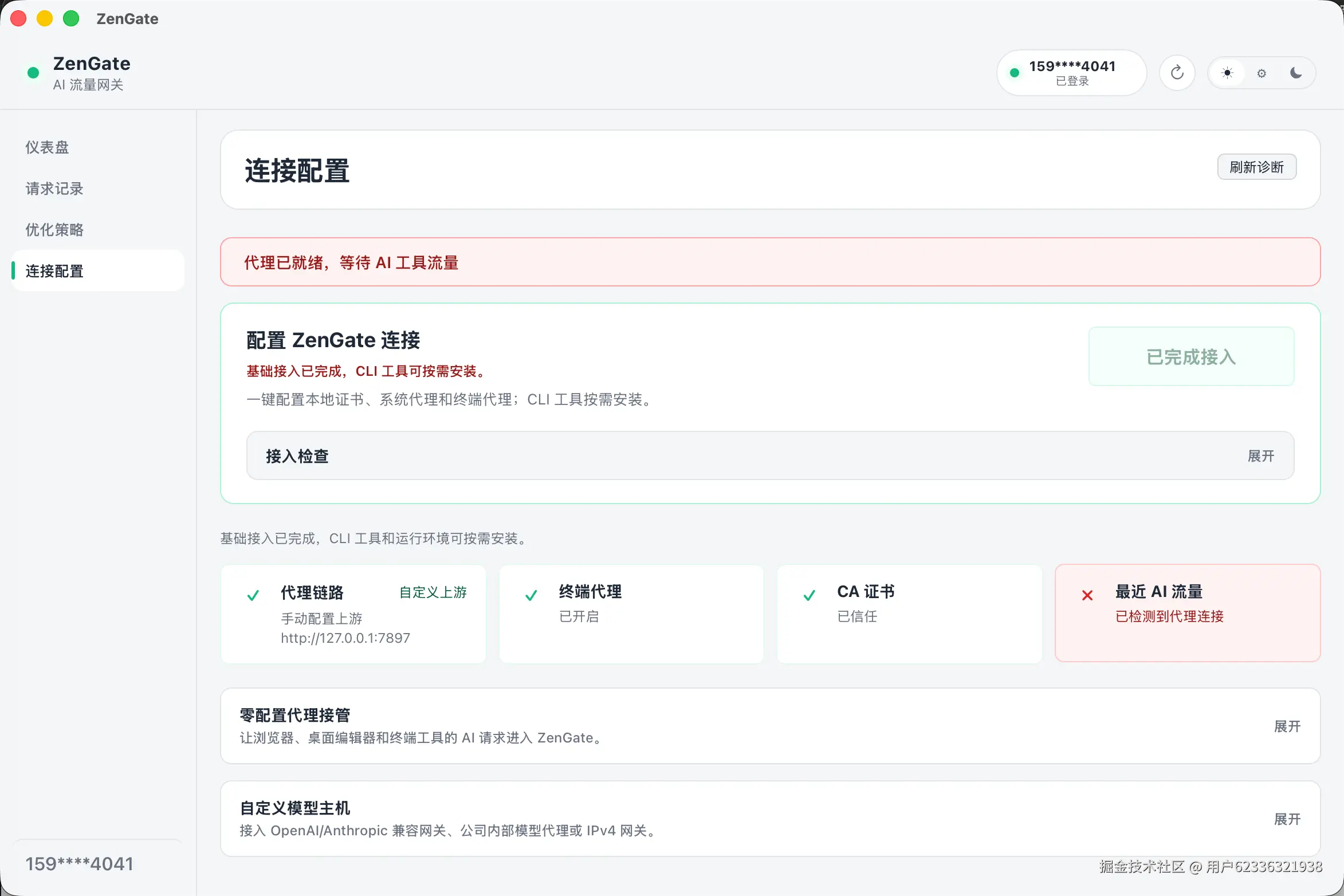Click the green checkmark on CA 证书 card
The height and width of the screenshot is (896, 1344).
[x=809, y=595]
